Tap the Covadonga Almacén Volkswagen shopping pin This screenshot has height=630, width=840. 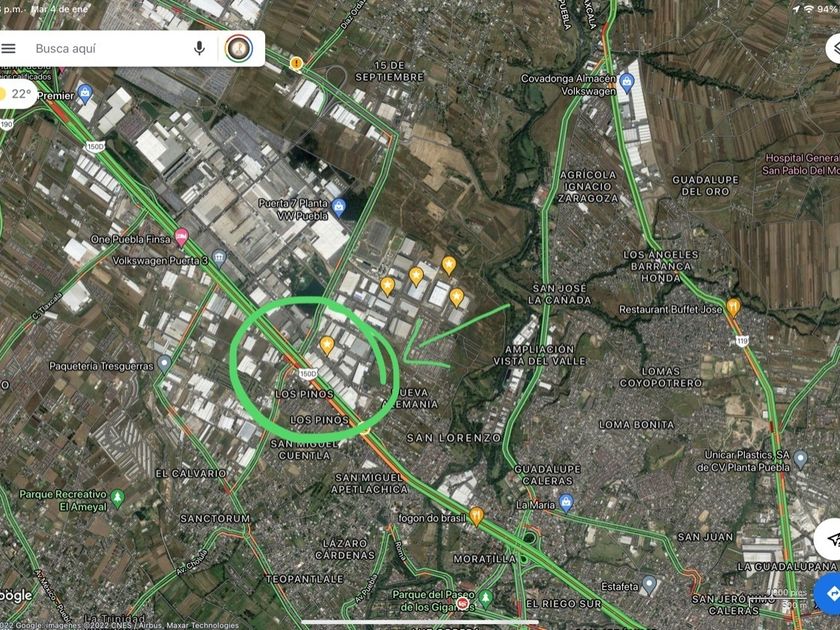pos(626,82)
